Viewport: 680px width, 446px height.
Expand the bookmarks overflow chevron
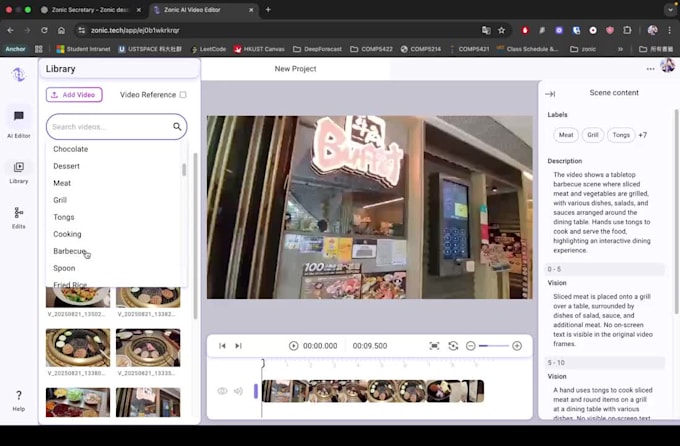[621, 49]
